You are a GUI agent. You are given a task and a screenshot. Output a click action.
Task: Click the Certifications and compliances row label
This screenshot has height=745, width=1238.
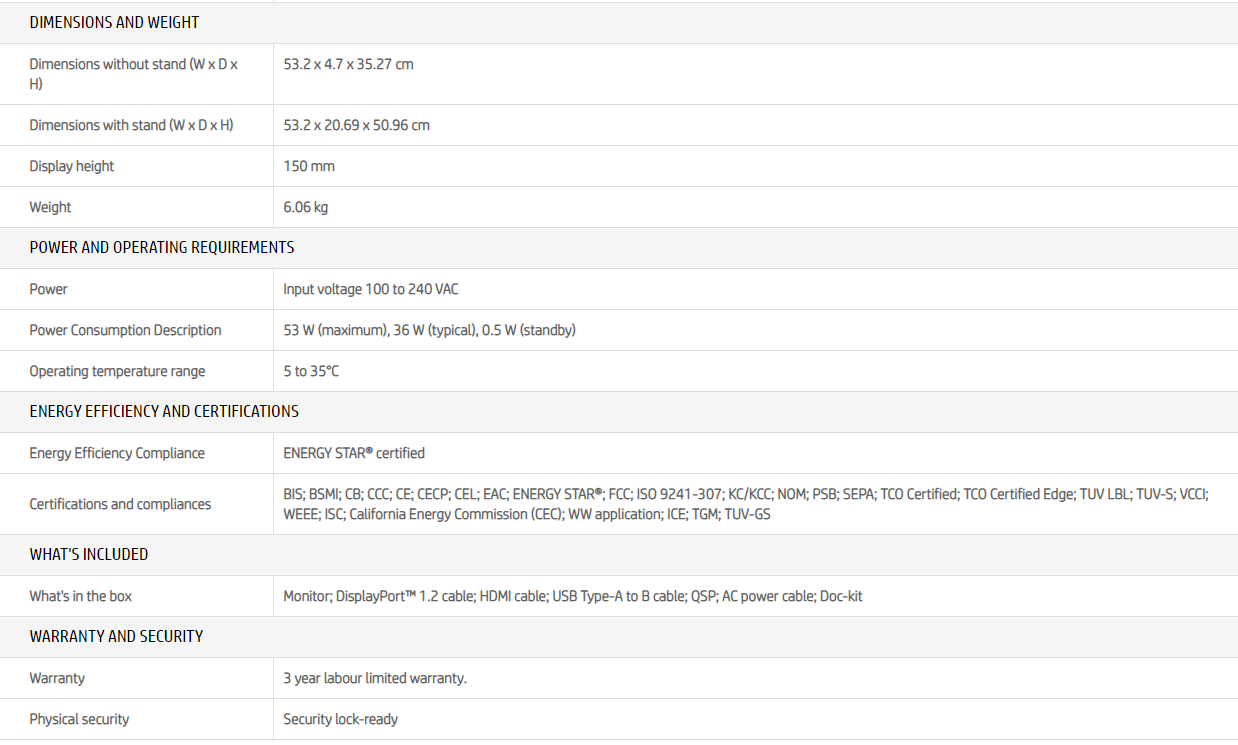120,504
